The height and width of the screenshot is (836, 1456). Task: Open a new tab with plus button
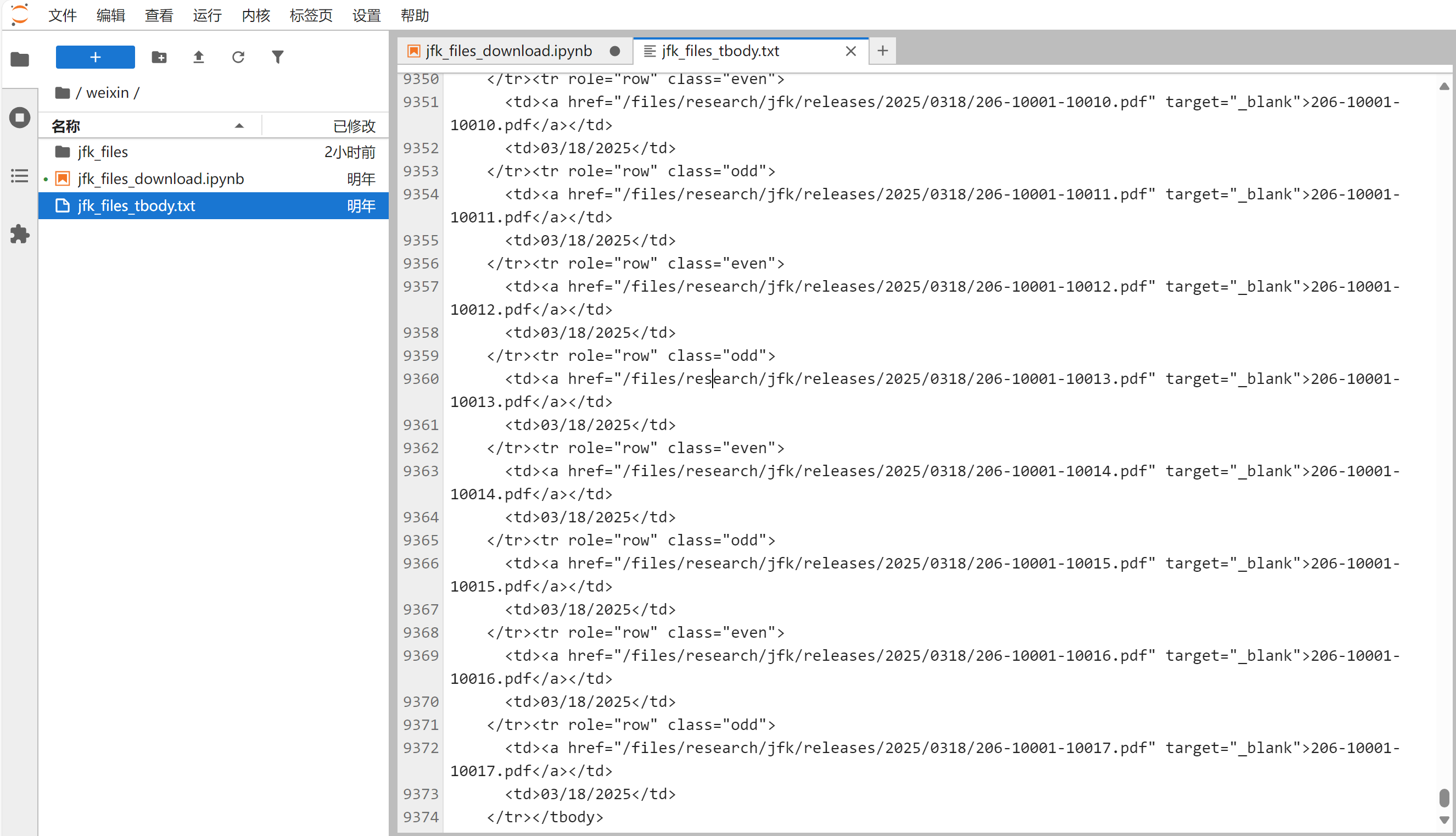(883, 51)
